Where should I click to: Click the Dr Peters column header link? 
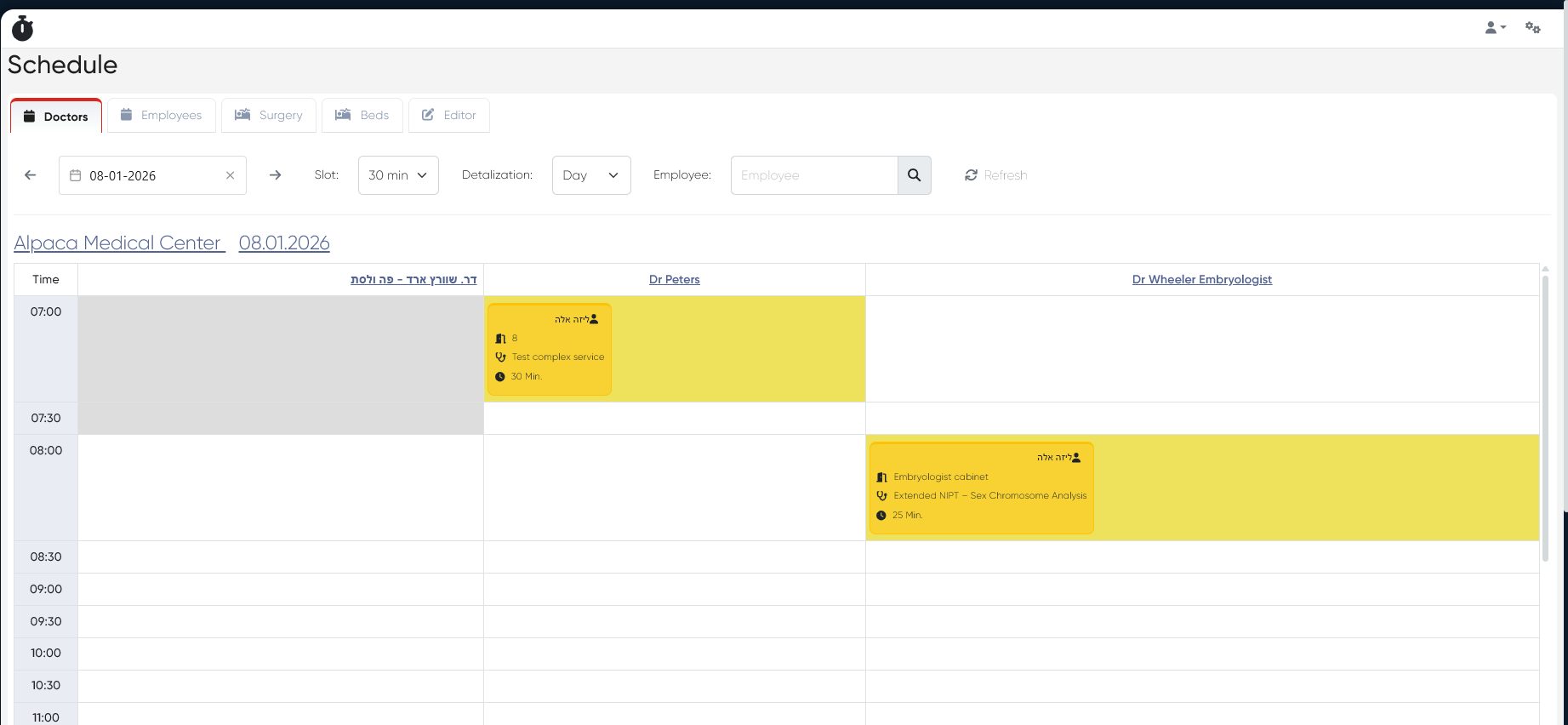point(674,280)
